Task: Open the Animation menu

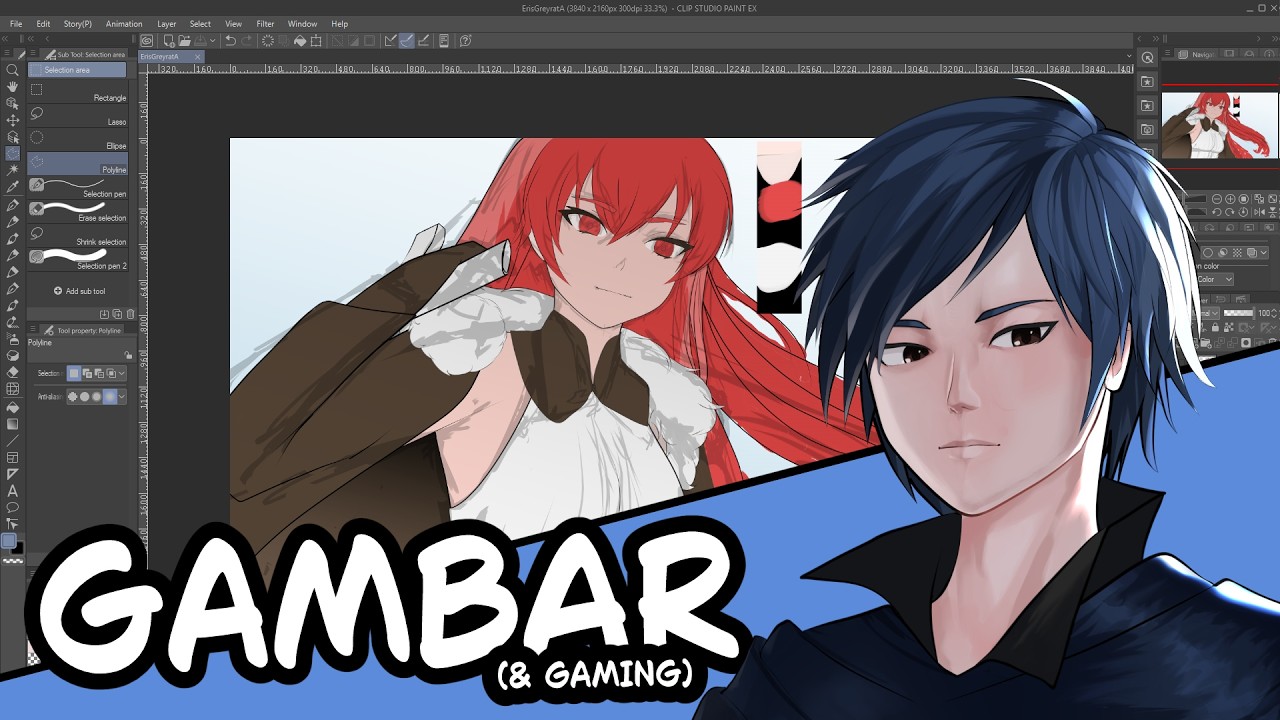Action: coord(124,24)
